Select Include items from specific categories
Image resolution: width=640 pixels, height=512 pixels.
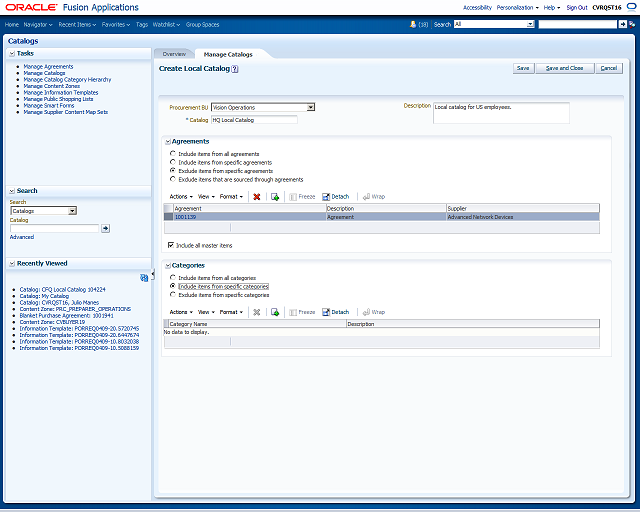tap(173, 286)
